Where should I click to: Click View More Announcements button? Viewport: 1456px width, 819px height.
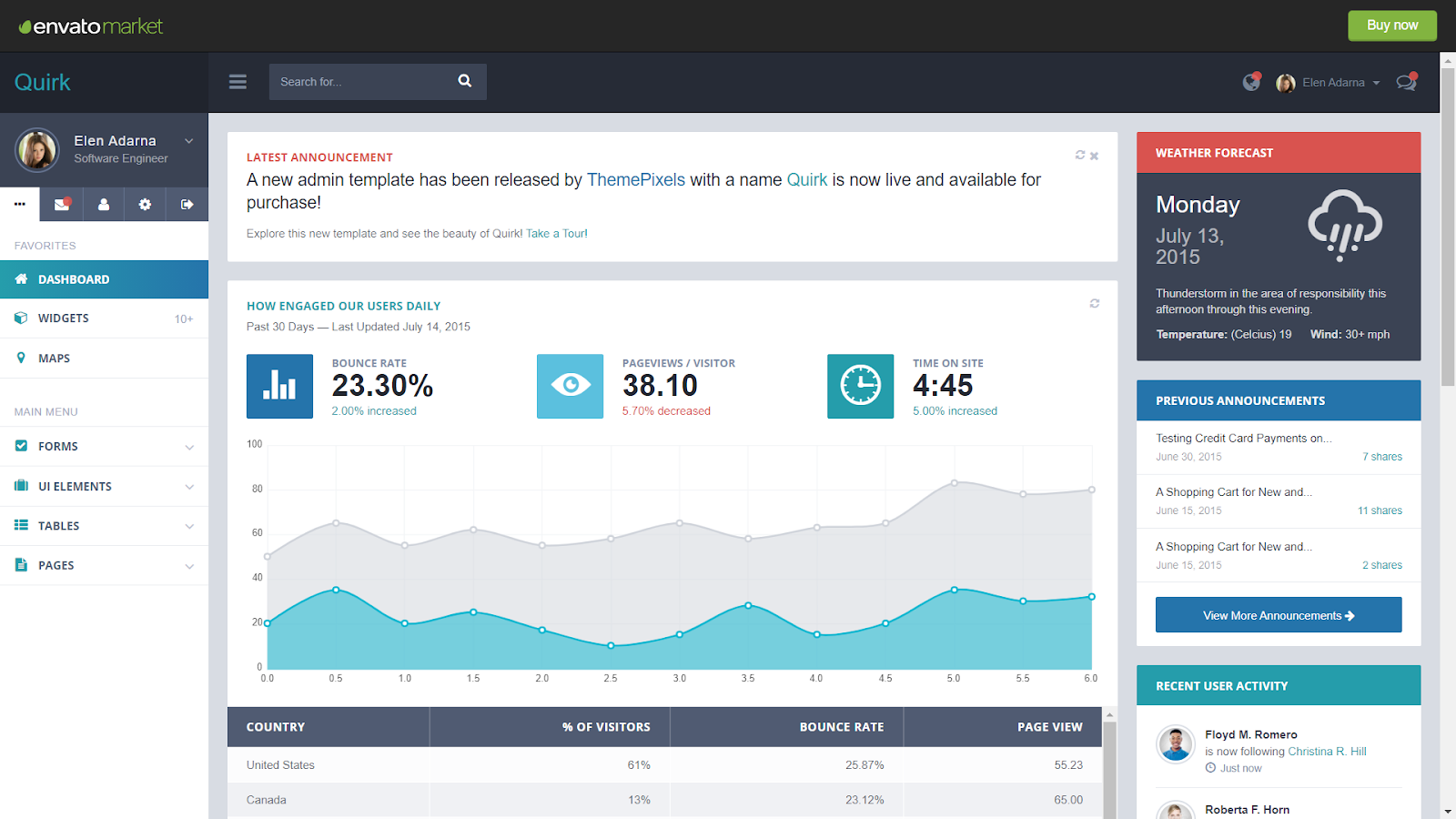[x=1278, y=615]
